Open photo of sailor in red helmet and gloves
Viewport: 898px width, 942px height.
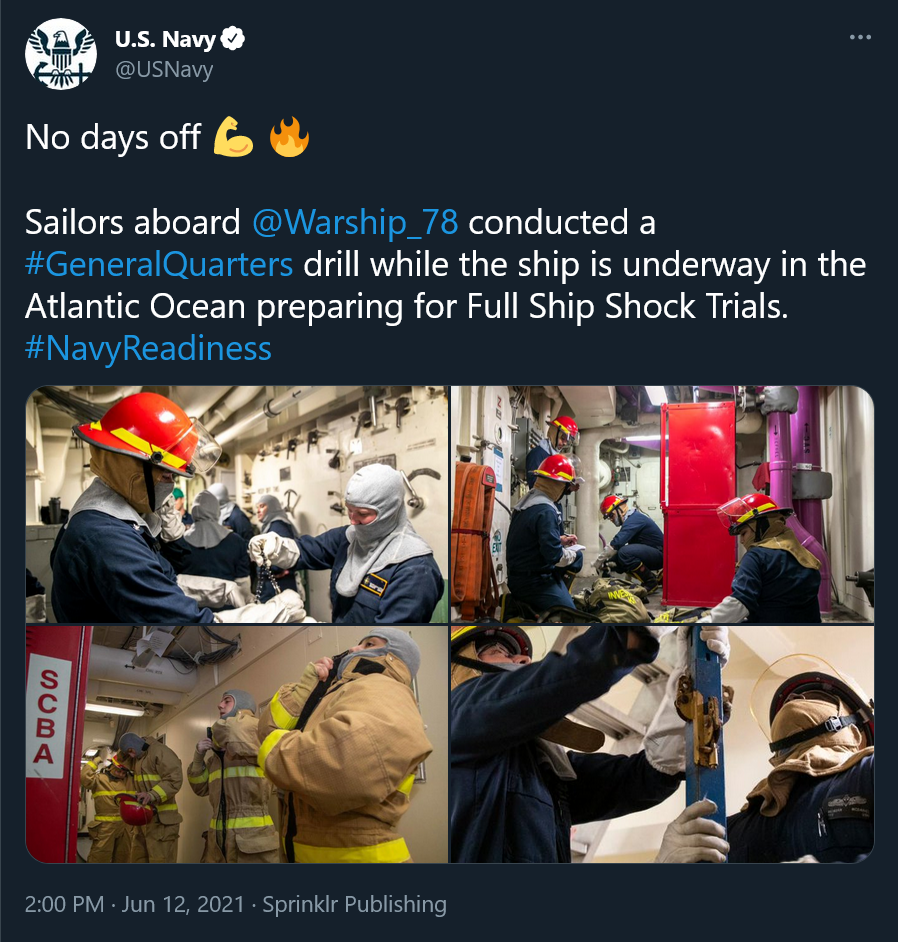click(x=237, y=504)
